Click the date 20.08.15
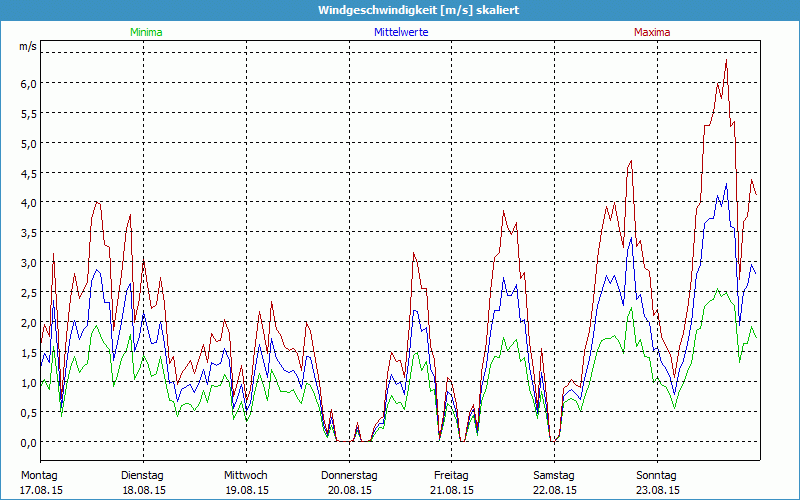This screenshot has width=800, height=500. (x=350, y=490)
